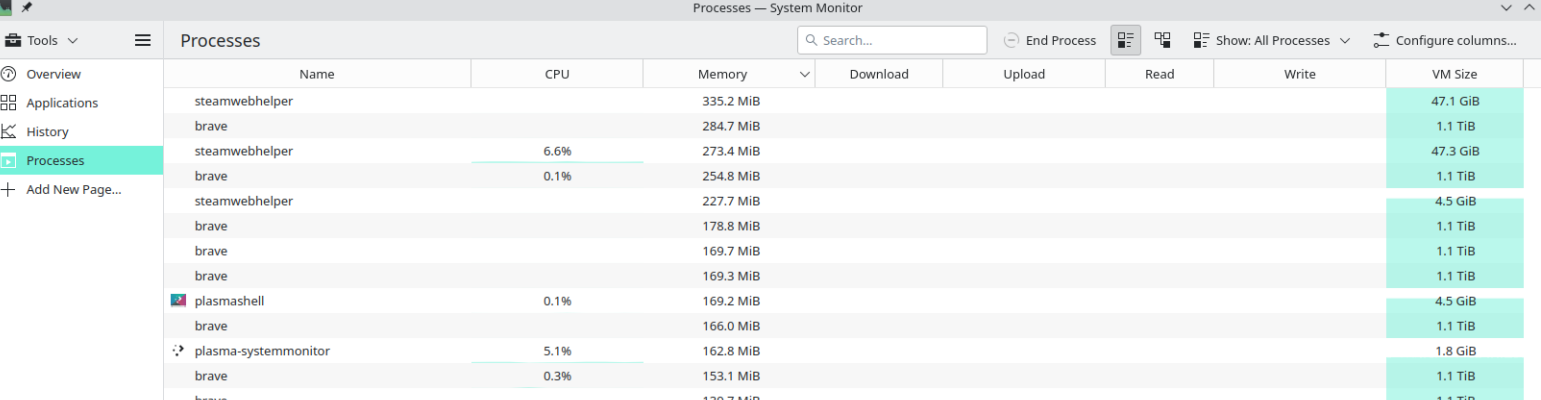Open the Tools dropdown menu
This screenshot has height=400, width=1541.
(42, 41)
